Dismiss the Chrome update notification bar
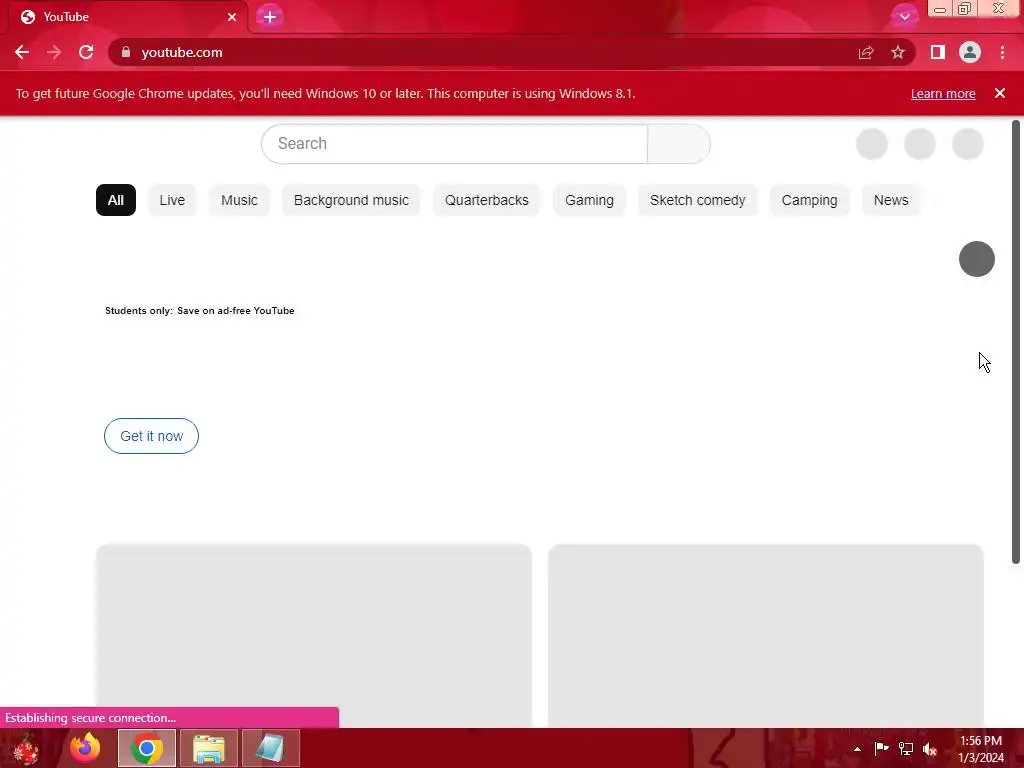The image size is (1024, 768). coord(1000,93)
